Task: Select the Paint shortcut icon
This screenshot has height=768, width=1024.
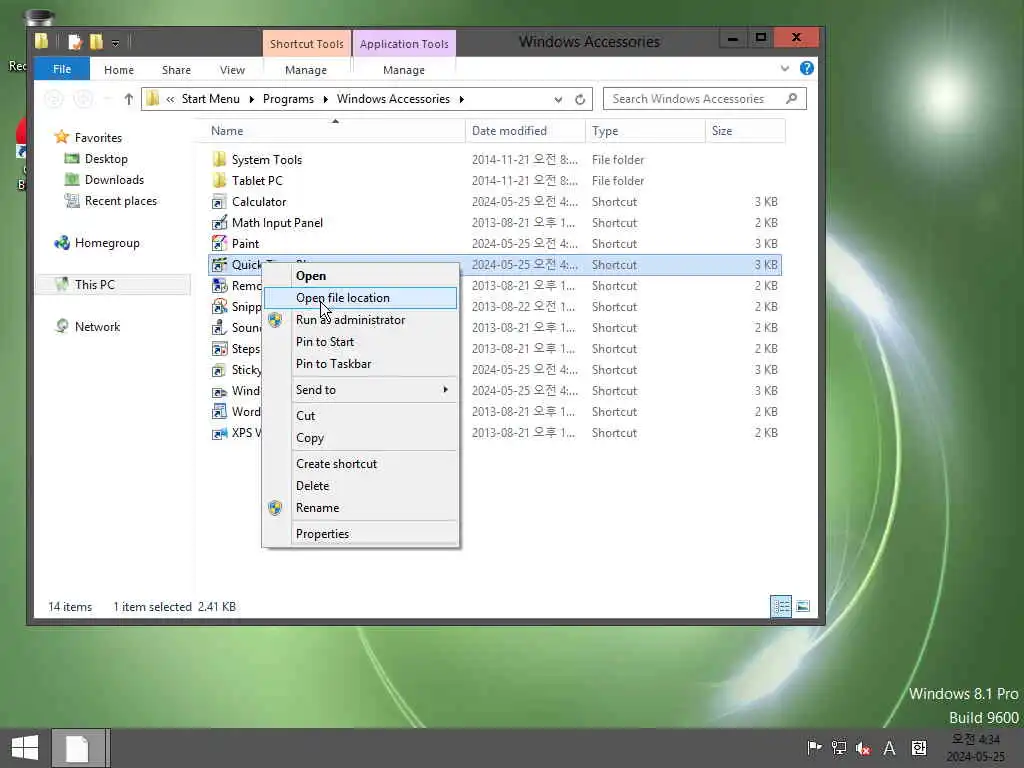Action: click(x=219, y=244)
